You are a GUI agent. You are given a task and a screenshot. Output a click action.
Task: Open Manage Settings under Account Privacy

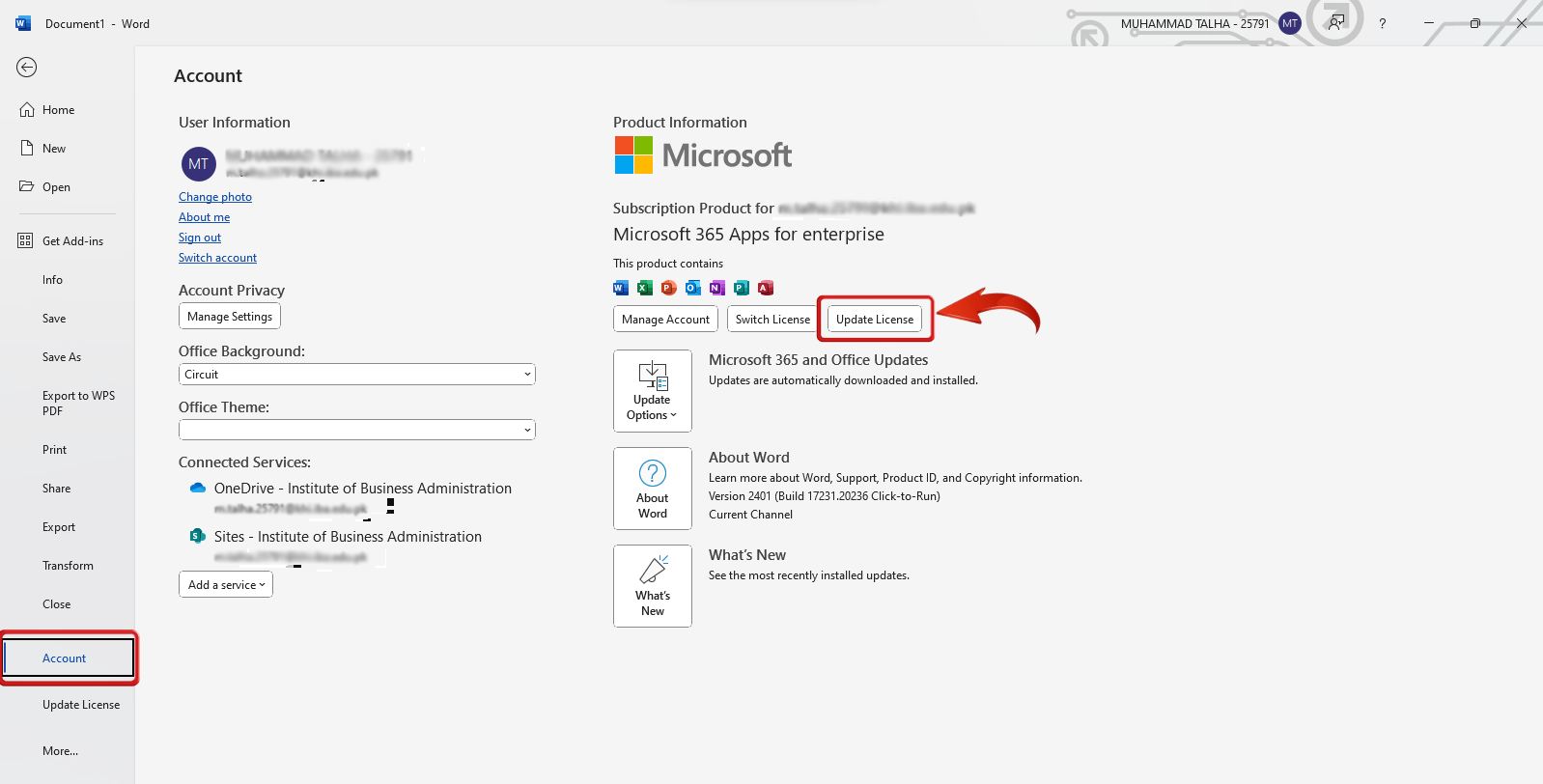(230, 317)
